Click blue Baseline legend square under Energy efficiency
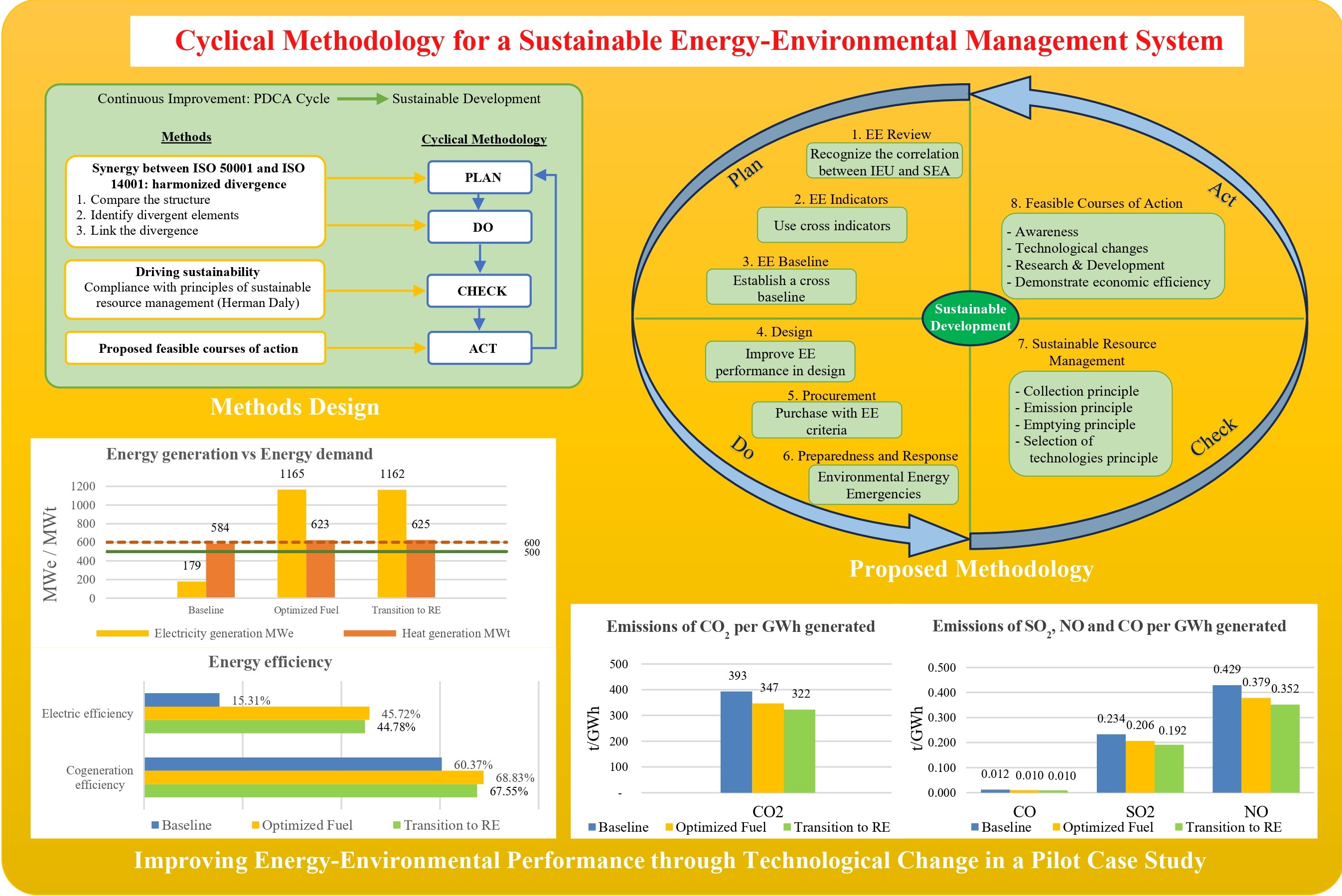This screenshot has height=896, width=1342. point(155,825)
